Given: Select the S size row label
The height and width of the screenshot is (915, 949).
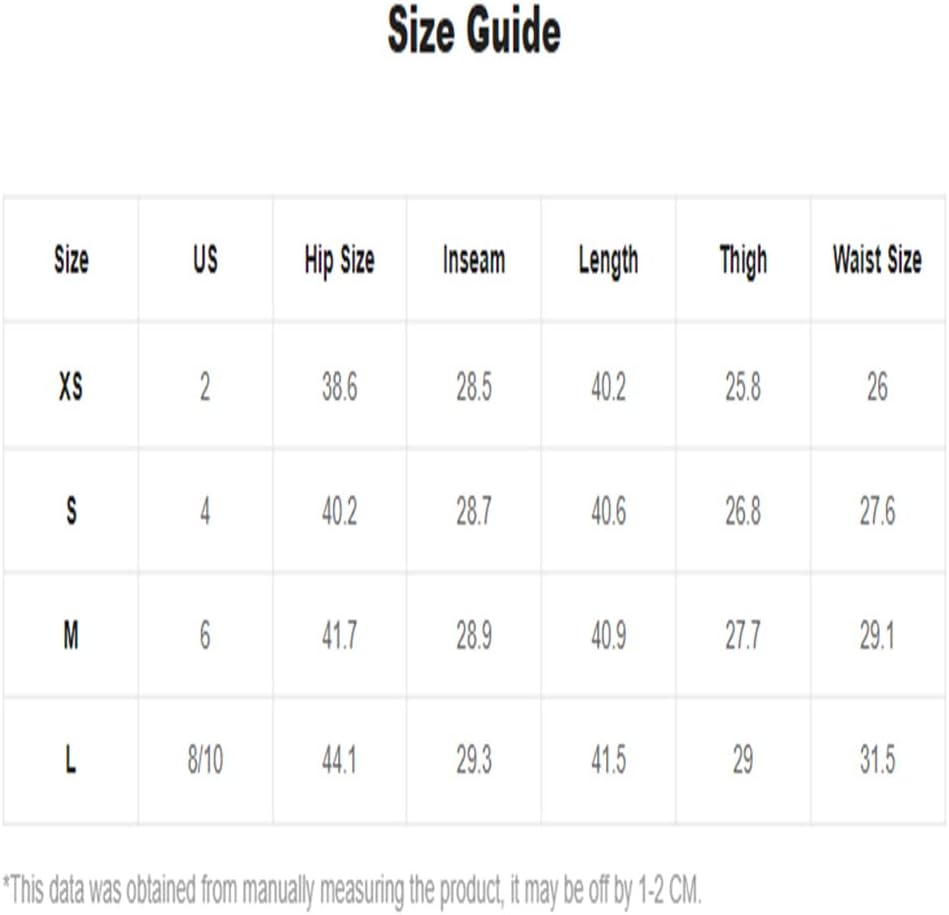Looking at the screenshot, I should [71, 511].
